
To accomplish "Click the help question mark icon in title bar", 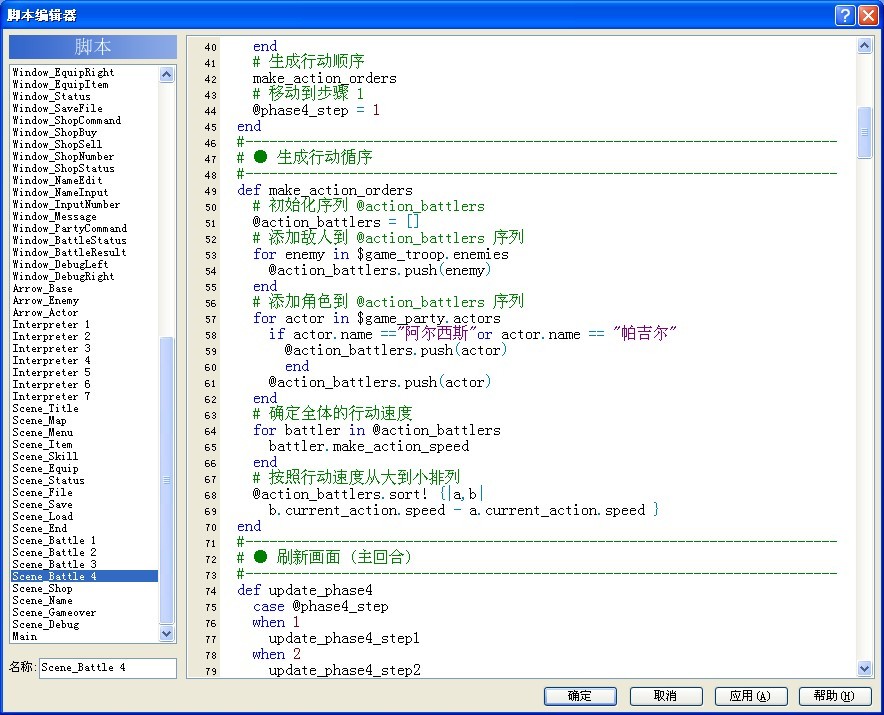I will (845, 15).
